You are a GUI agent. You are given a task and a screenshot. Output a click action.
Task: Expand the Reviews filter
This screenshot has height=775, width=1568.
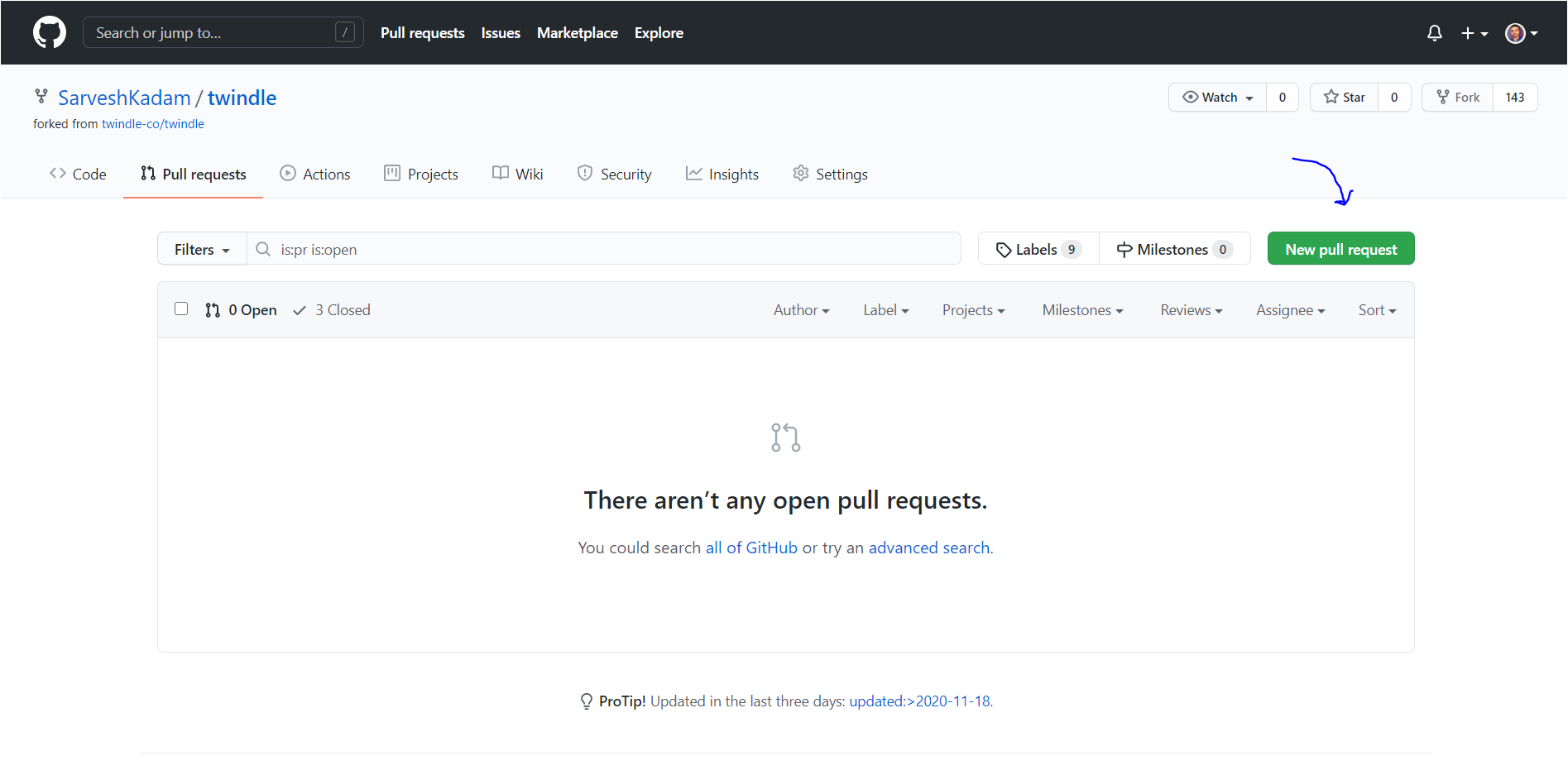(x=1191, y=310)
